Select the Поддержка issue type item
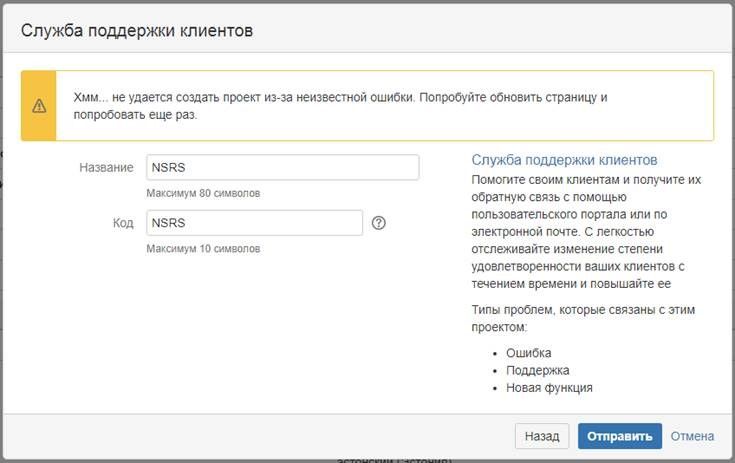Screen dimensions: 735x463 (x=538, y=370)
